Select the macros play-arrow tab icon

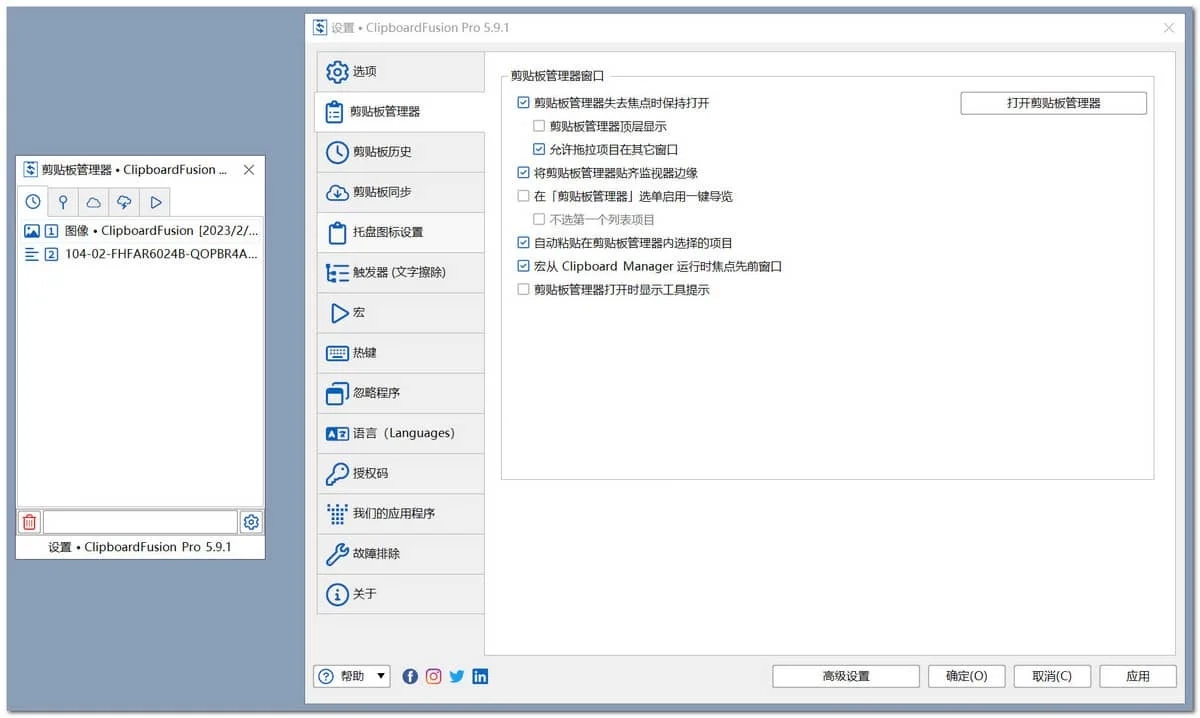pyautogui.click(x=155, y=202)
